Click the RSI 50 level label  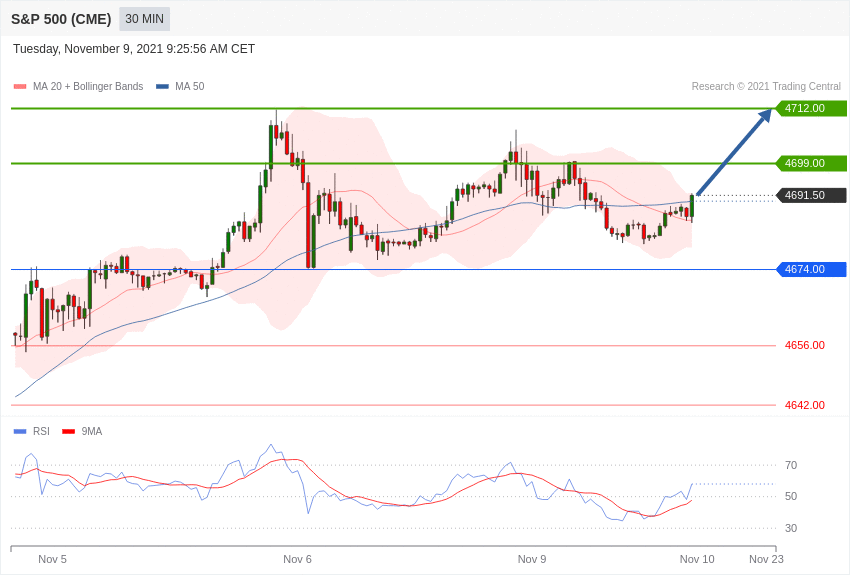(x=791, y=496)
